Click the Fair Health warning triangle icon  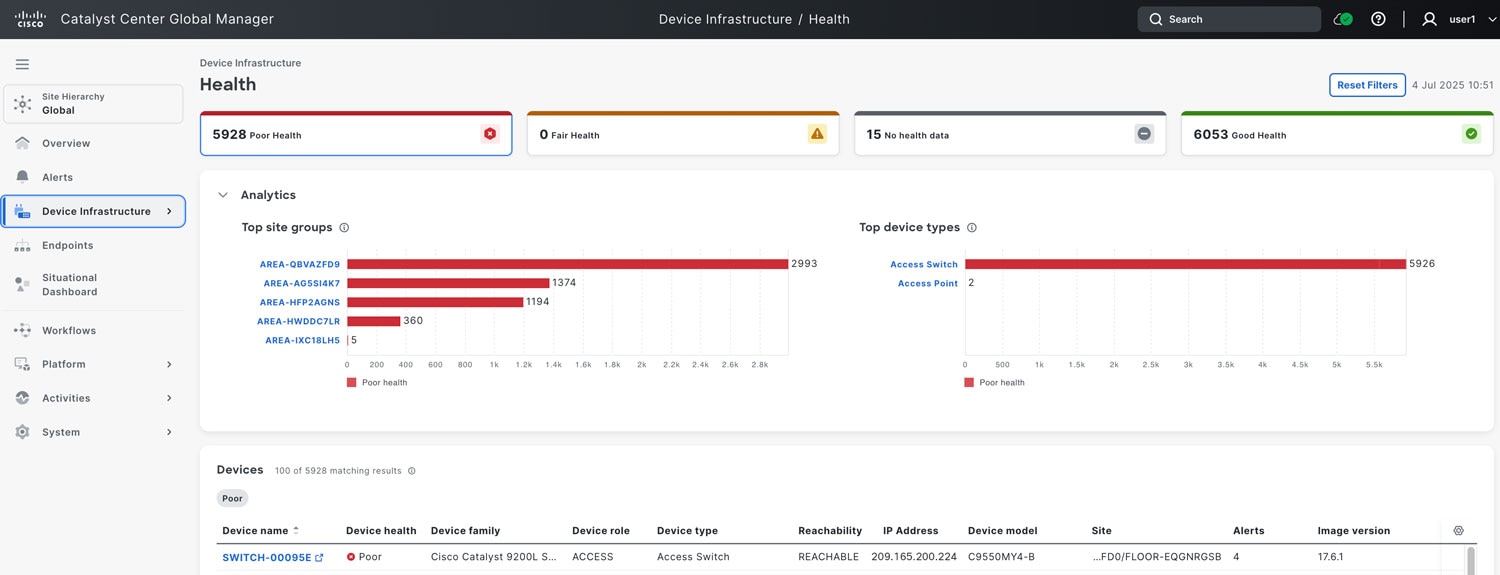pos(817,134)
